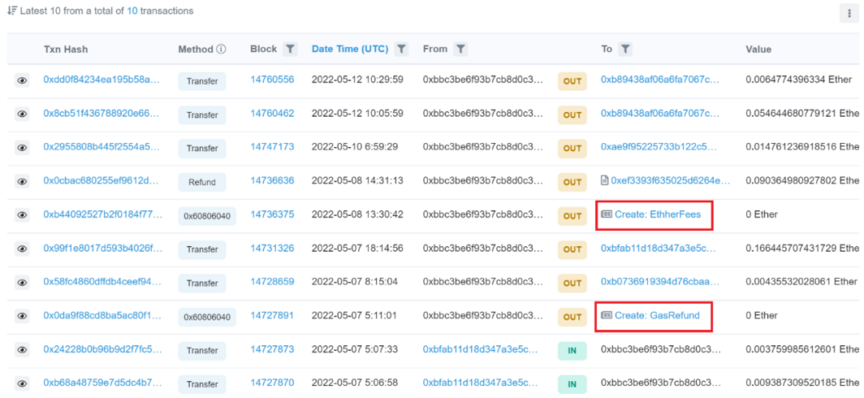Toggle the Date Time (UTC) column header
This screenshot has width=864, height=398.
tap(350, 49)
